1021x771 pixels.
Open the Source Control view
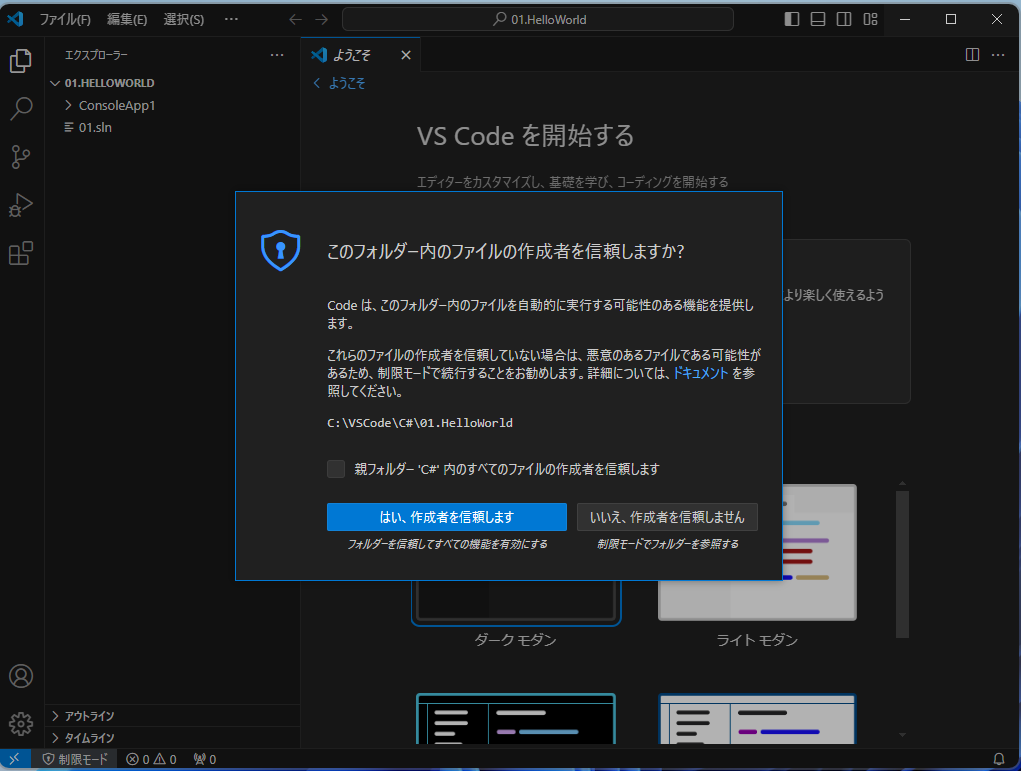pos(21,157)
